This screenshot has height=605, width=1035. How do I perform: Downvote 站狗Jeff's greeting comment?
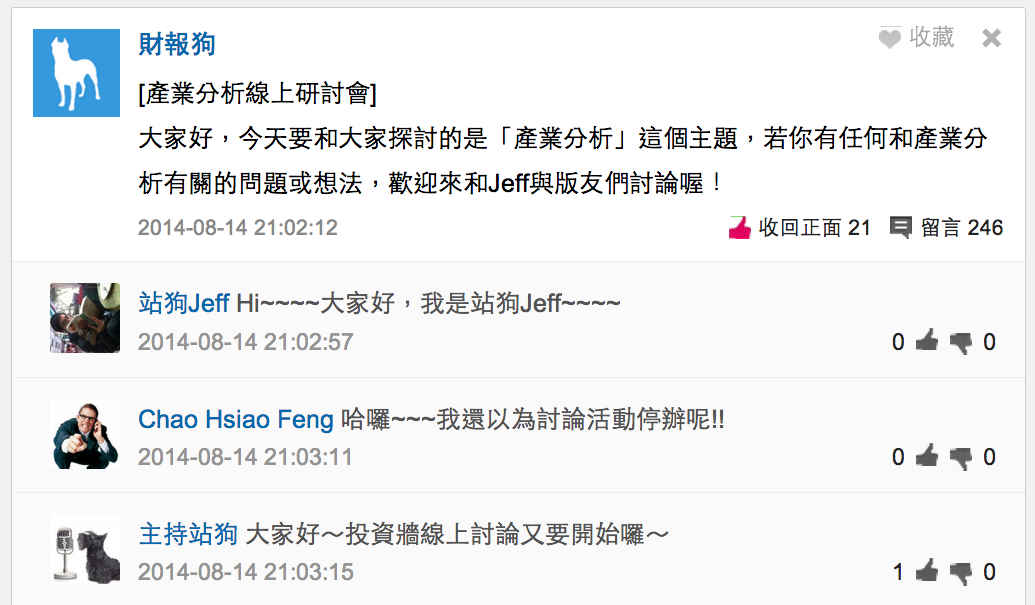point(960,342)
